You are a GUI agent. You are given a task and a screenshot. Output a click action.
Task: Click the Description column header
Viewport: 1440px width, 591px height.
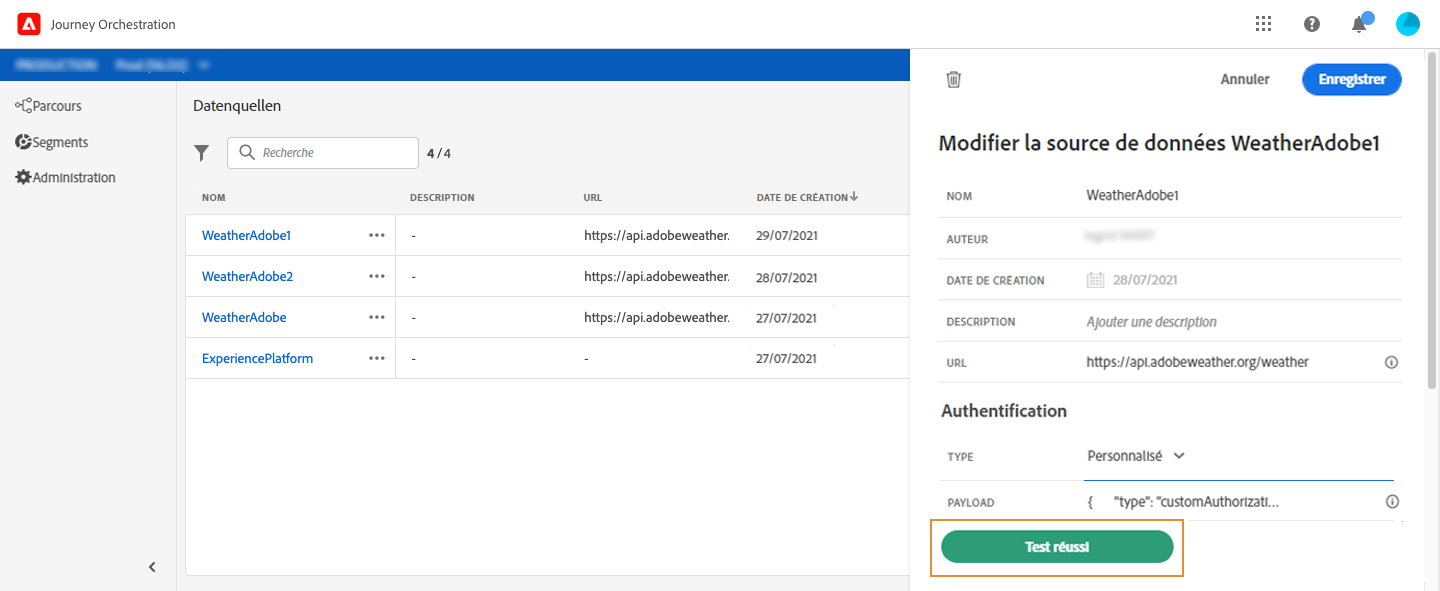pyautogui.click(x=442, y=197)
